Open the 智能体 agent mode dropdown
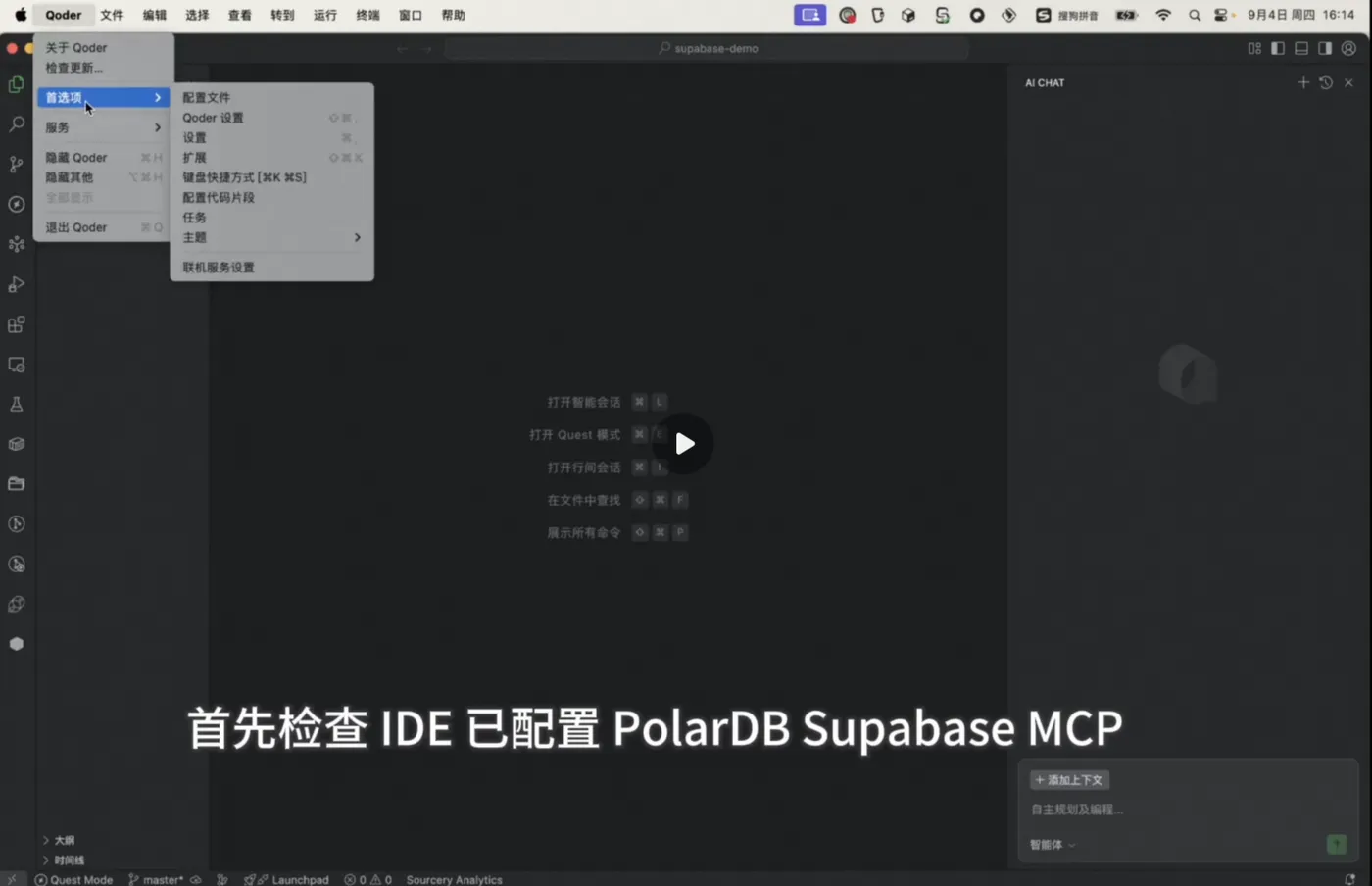 click(x=1053, y=845)
